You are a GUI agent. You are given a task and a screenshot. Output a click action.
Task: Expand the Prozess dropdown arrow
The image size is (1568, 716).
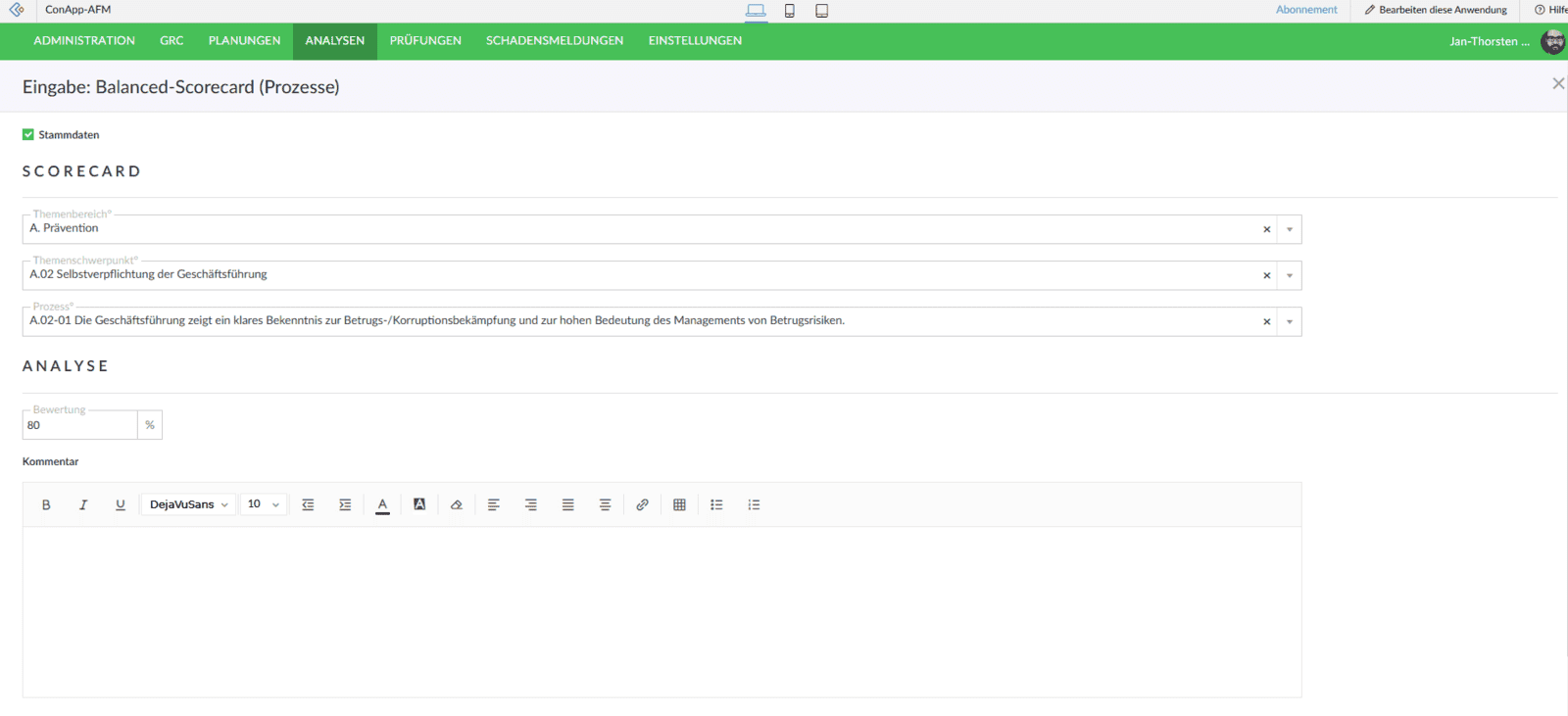[1290, 321]
